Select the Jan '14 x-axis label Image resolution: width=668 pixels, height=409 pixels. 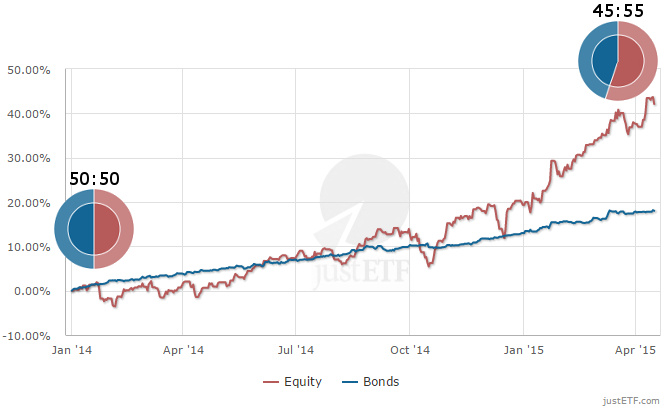(x=73, y=351)
